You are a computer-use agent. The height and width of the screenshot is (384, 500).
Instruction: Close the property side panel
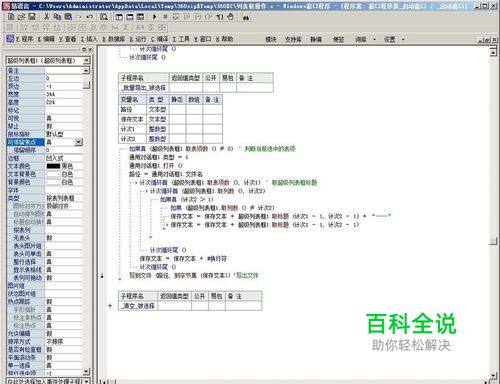pyautogui.click(x=90, y=50)
